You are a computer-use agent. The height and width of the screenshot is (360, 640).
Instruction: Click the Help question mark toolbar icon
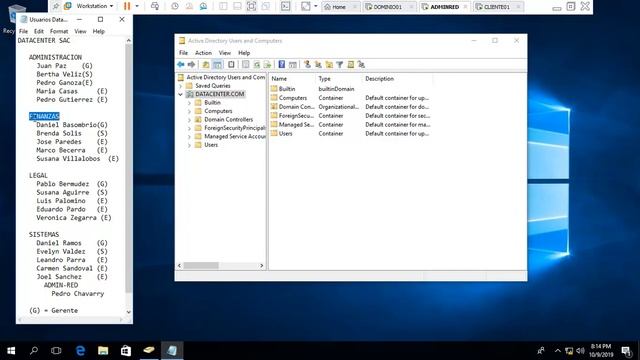click(282, 64)
